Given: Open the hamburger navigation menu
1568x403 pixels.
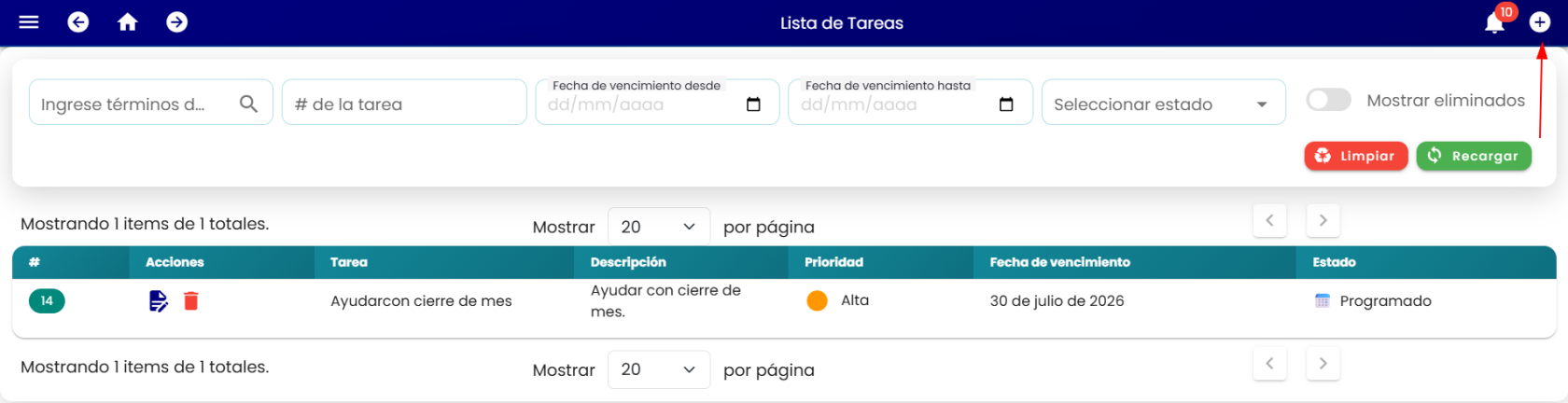Looking at the screenshot, I should click(29, 21).
